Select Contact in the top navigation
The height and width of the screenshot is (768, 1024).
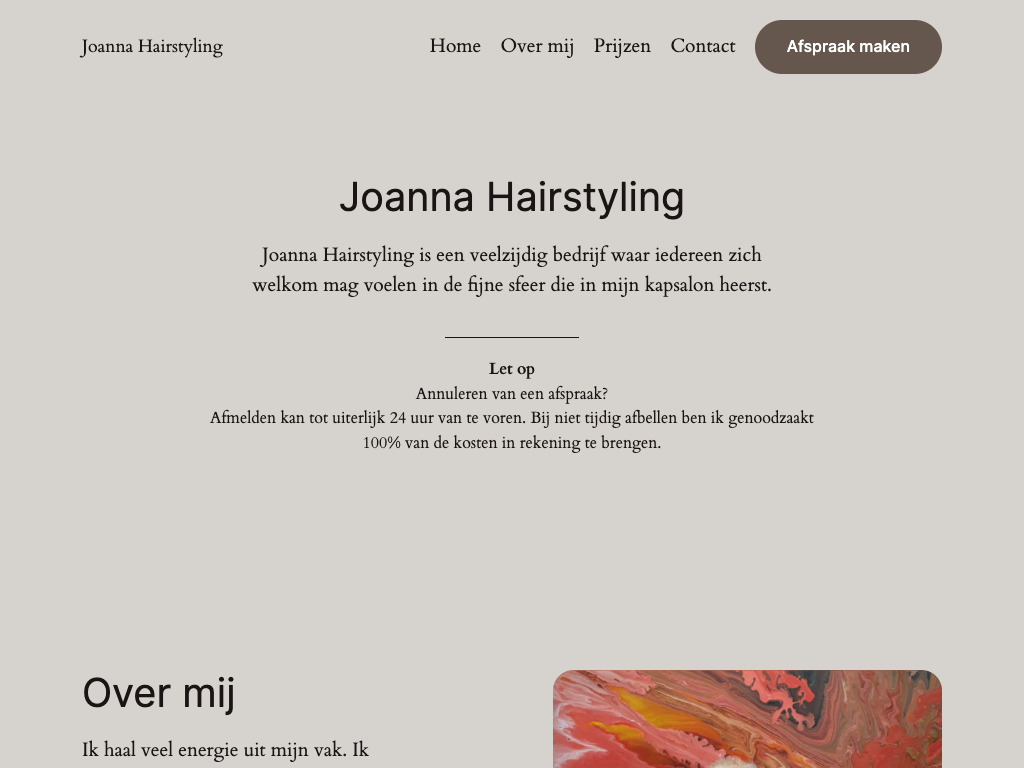703,46
